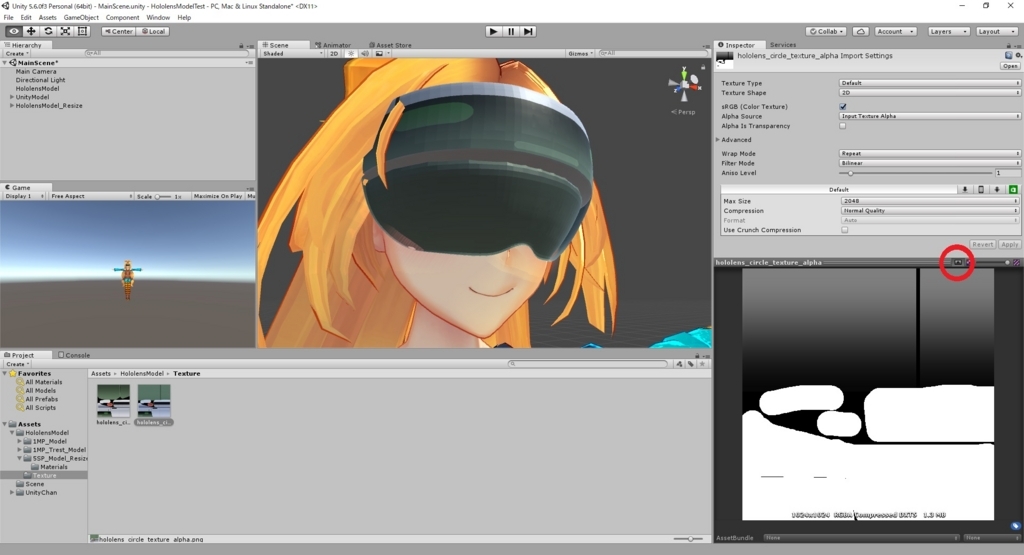
Task: Open the Inspector help book icon
Action: [1009, 56]
